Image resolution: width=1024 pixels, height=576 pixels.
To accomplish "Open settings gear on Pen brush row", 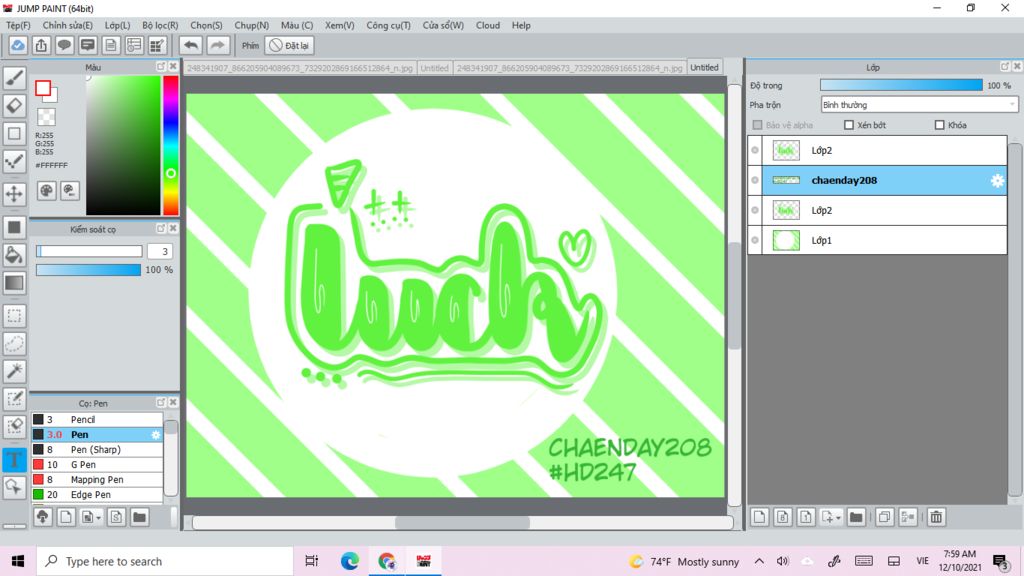I will (155, 434).
